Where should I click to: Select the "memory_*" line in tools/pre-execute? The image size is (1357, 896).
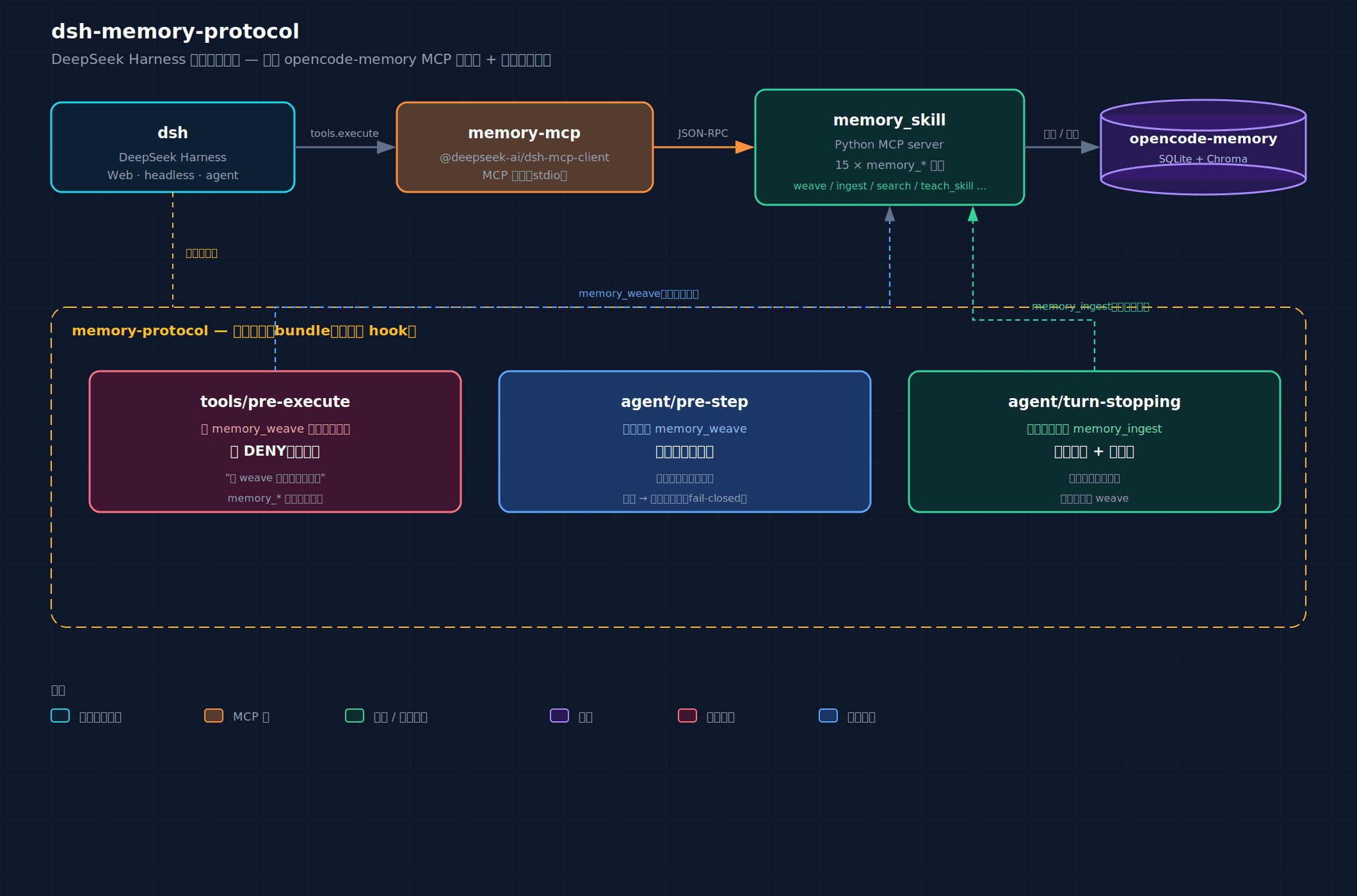pos(275,499)
